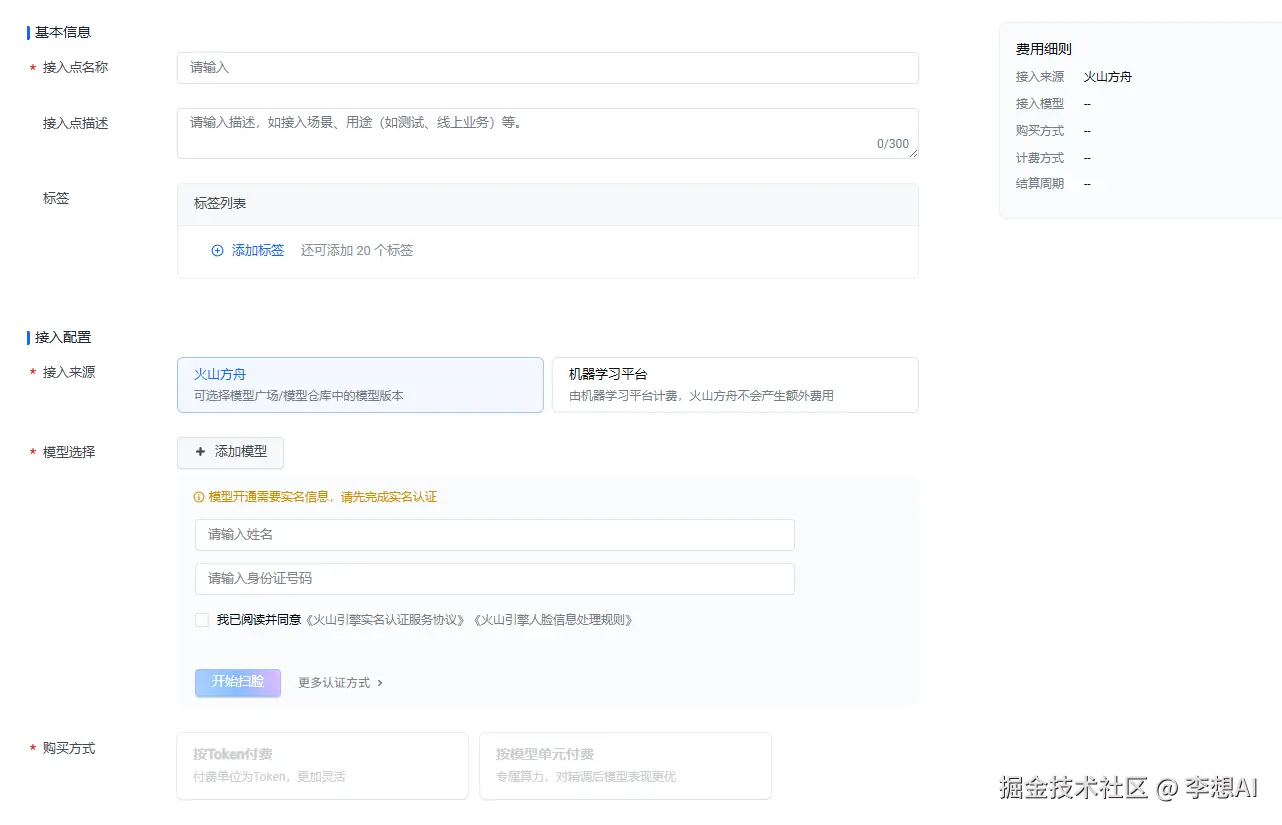Click the 还可添加 20 个标签 text
Image resolution: width=1282 pixels, height=825 pixels.
pyautogui.click(x=357, y=251)
